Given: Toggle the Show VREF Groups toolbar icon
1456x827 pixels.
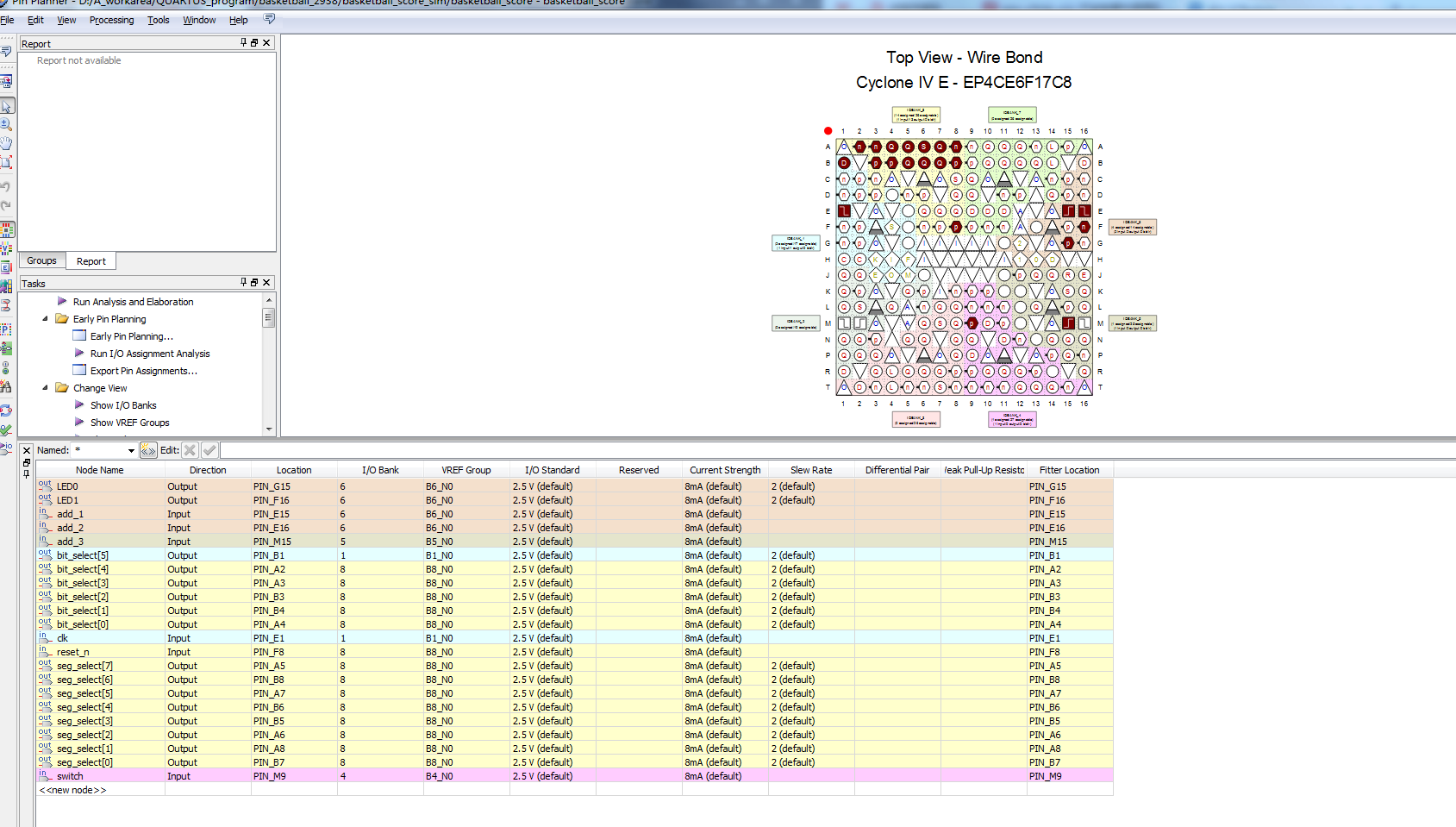Looking at the screenshot, I should click(6, 249).
